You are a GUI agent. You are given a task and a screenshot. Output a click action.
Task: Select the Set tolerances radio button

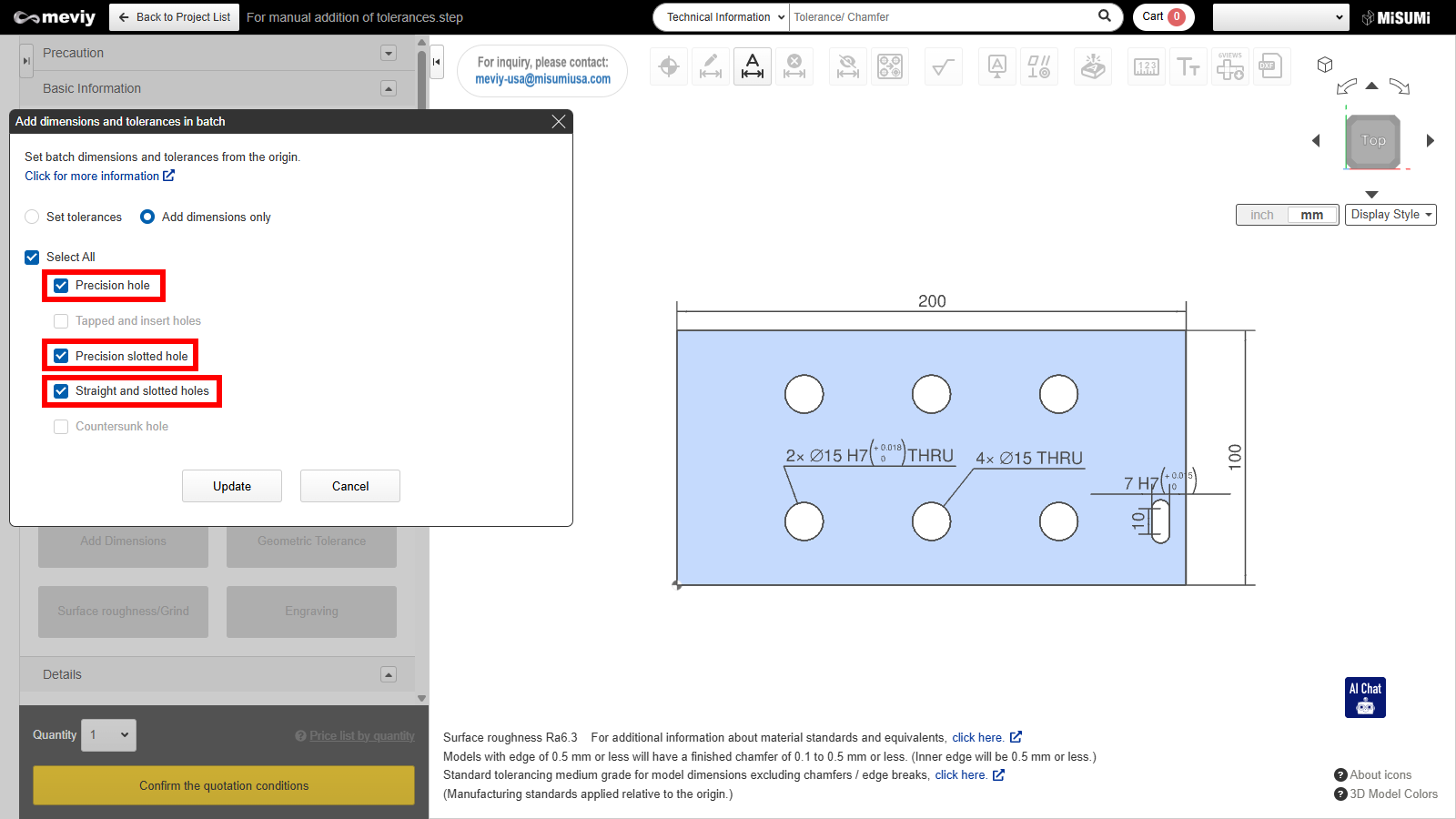pyautogui.click(x=33, y=217)
